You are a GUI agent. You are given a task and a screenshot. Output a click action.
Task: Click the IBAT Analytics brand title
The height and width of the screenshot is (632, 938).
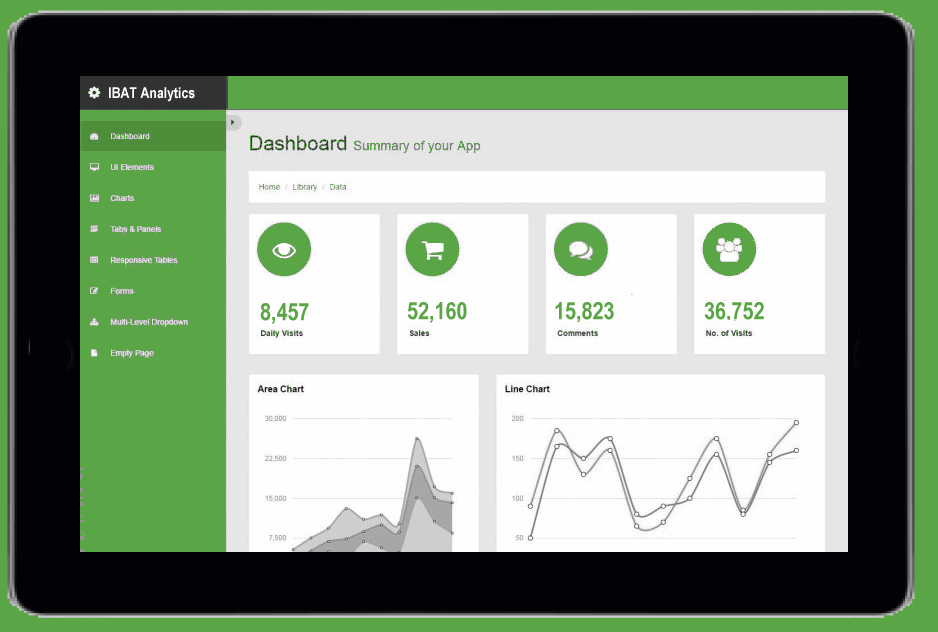(x=151, y=93)
